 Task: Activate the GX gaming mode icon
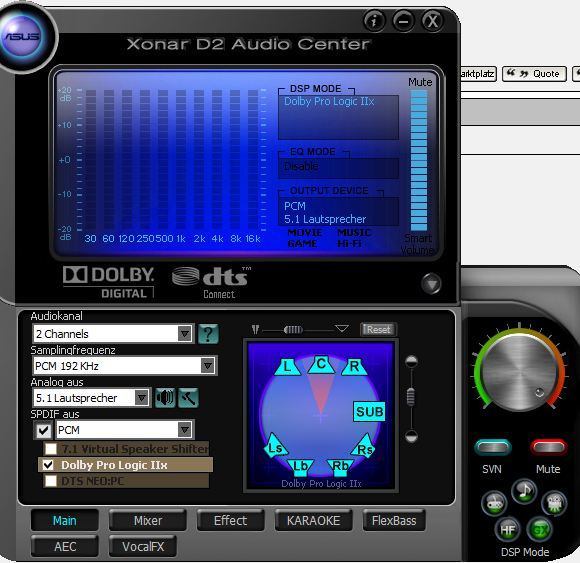(x=539, y=529)
